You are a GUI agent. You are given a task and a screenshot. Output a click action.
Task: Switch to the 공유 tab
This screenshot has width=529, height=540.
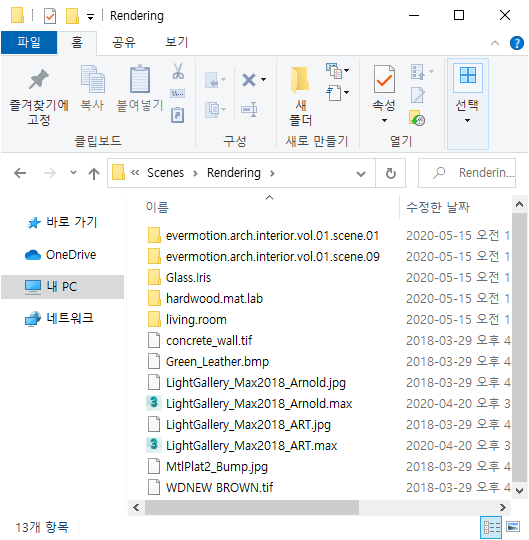pos(124,43)
